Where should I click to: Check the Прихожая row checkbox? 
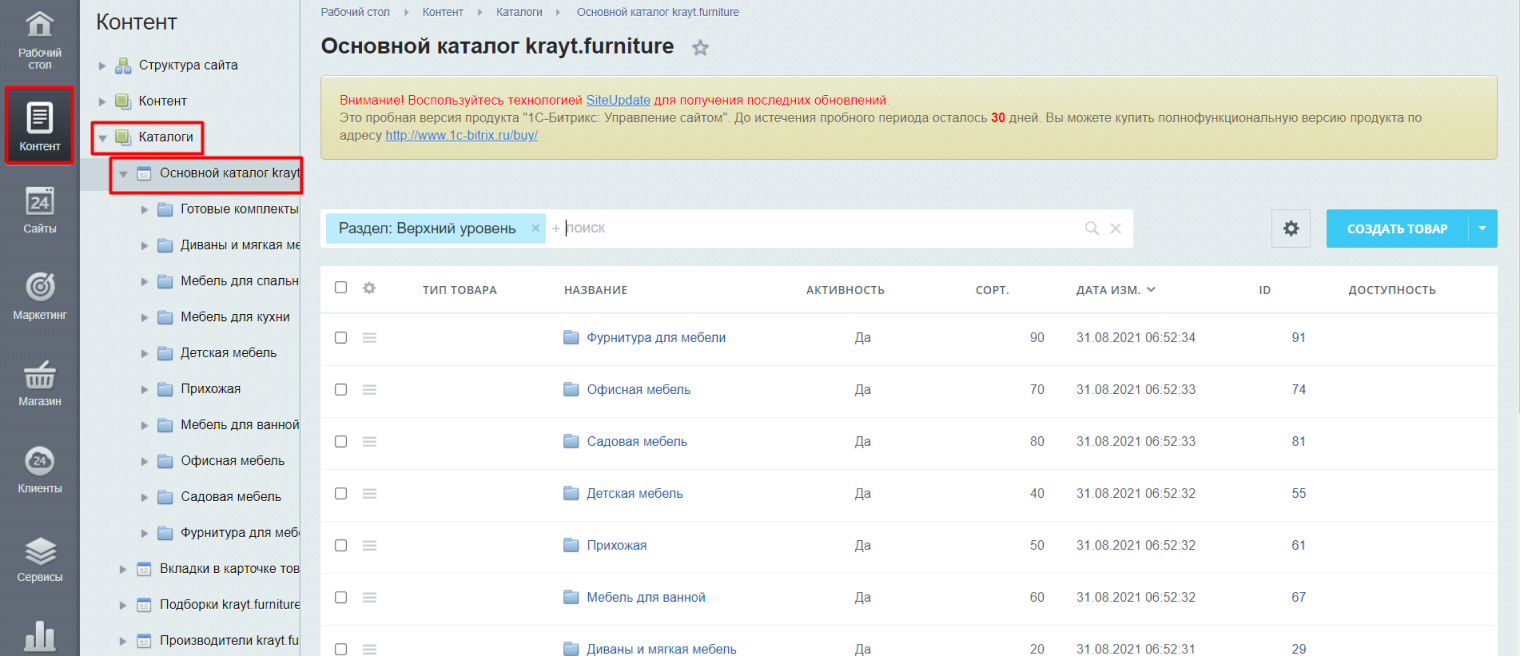[341, 546]
